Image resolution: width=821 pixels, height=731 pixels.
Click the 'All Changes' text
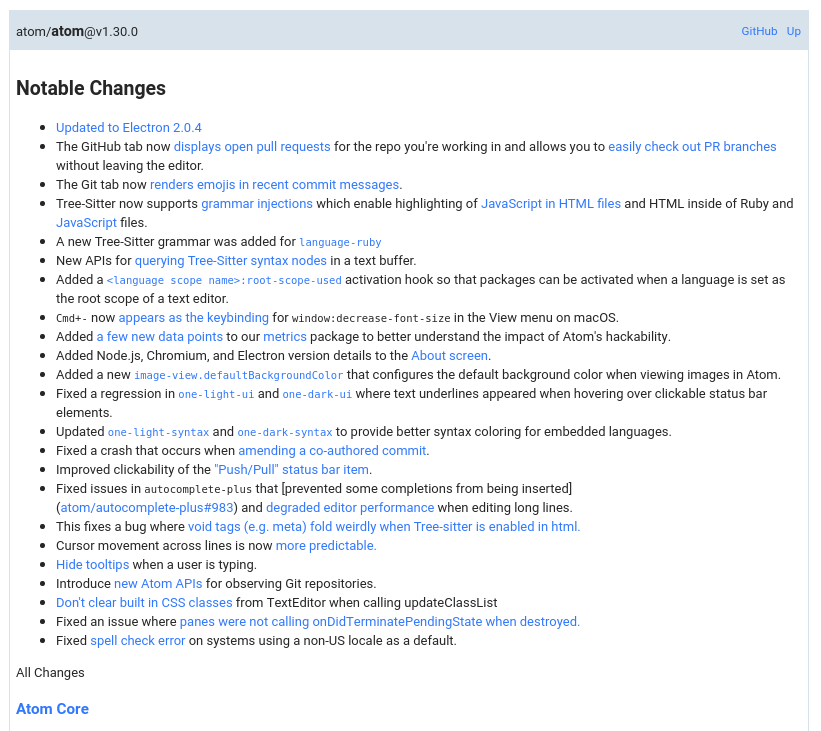[50, 673]
